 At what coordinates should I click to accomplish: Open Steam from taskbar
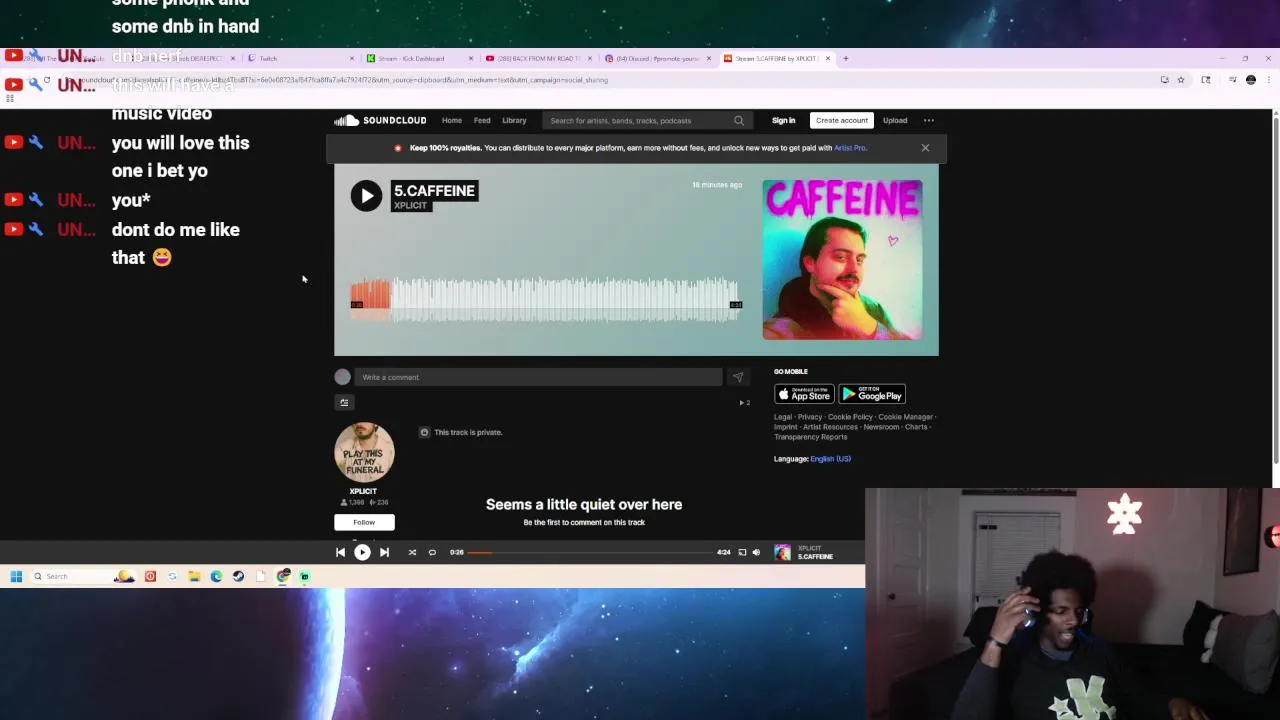tap(238, 576)
